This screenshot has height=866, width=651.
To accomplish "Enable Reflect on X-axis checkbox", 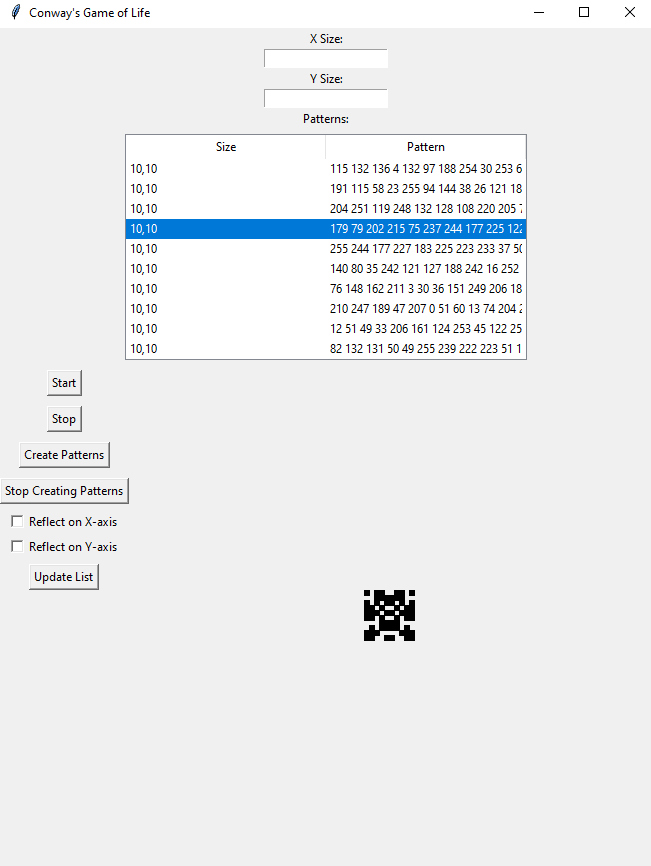I will coord(18,521).
